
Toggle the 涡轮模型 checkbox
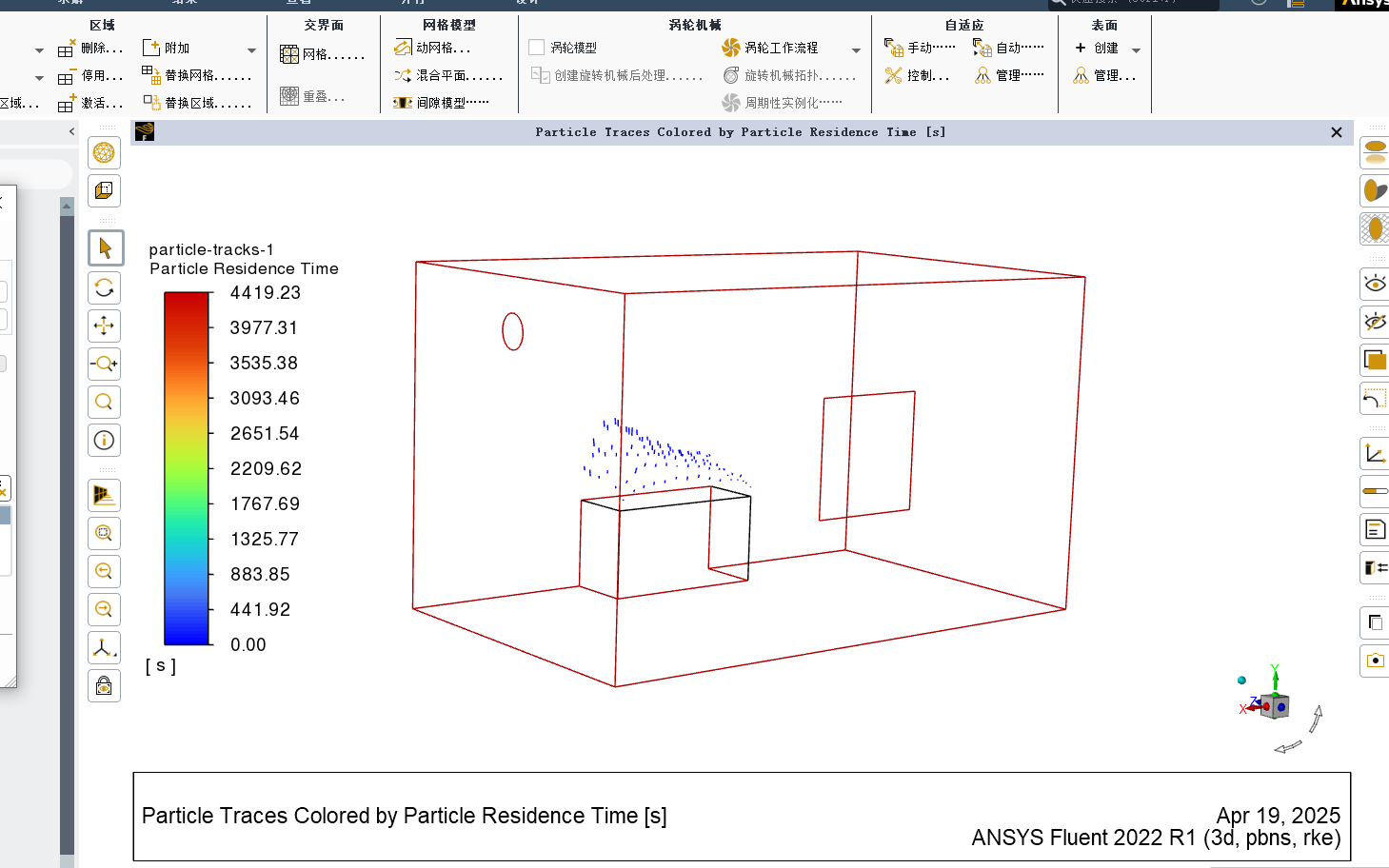pos(537,48)
